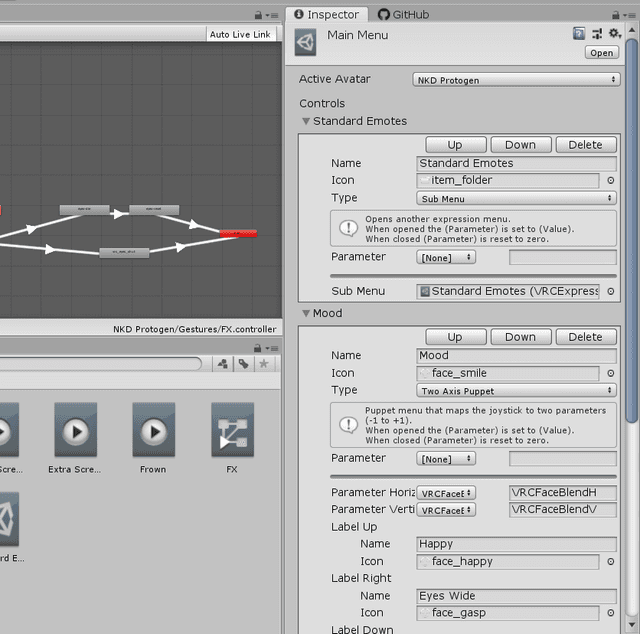Select the lower middle state node
The width and height of the screenshot is (640, 634).
(124, 253)
